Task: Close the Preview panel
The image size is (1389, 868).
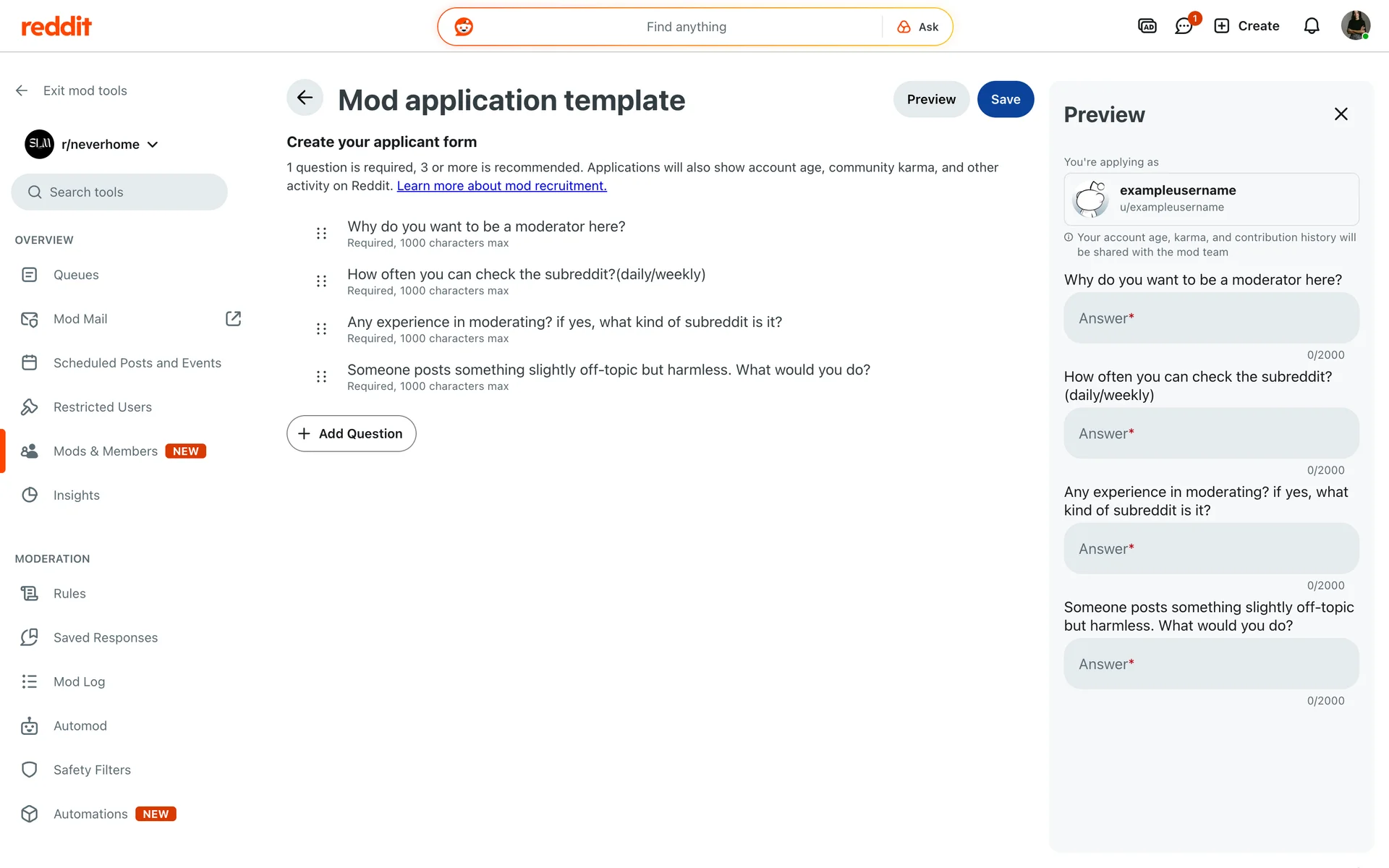Action: pyautogui.click(x=1341, y=114)
